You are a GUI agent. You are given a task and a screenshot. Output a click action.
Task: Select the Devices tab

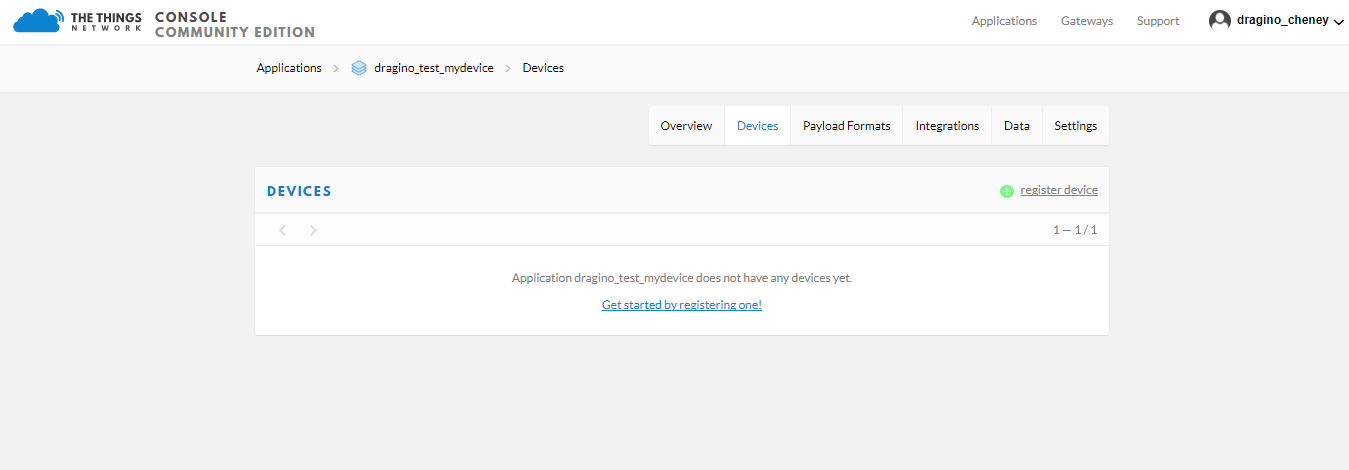pos(757,126)
